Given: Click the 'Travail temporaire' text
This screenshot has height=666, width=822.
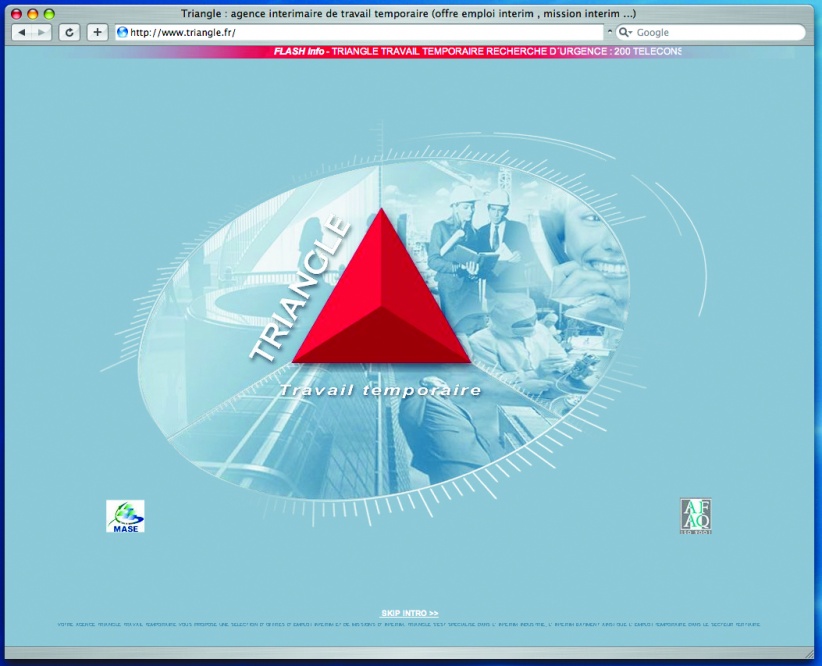Looking at the screenshot, I should (x=380, y=390).
